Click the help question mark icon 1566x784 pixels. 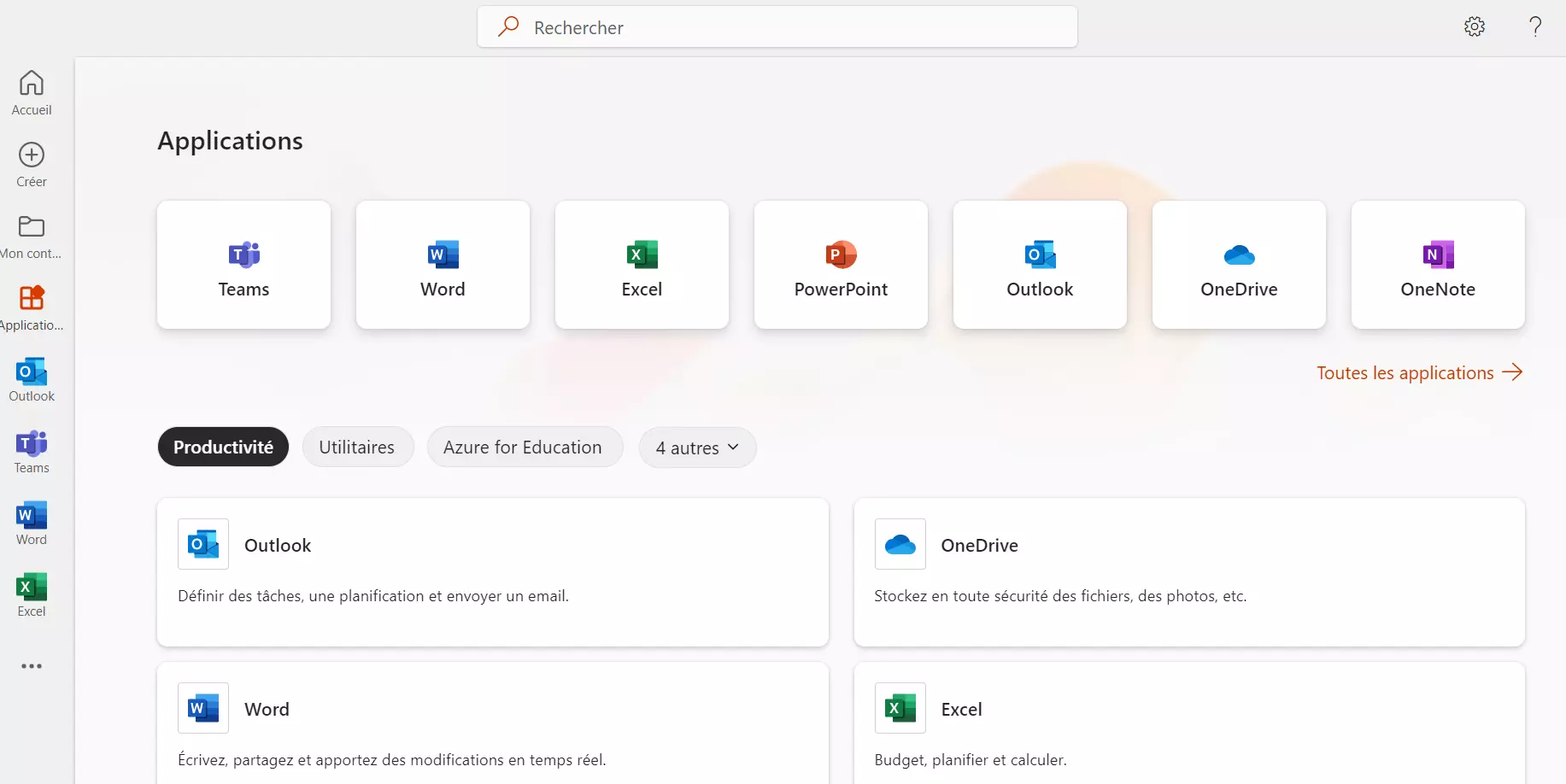click(1535, 26)
